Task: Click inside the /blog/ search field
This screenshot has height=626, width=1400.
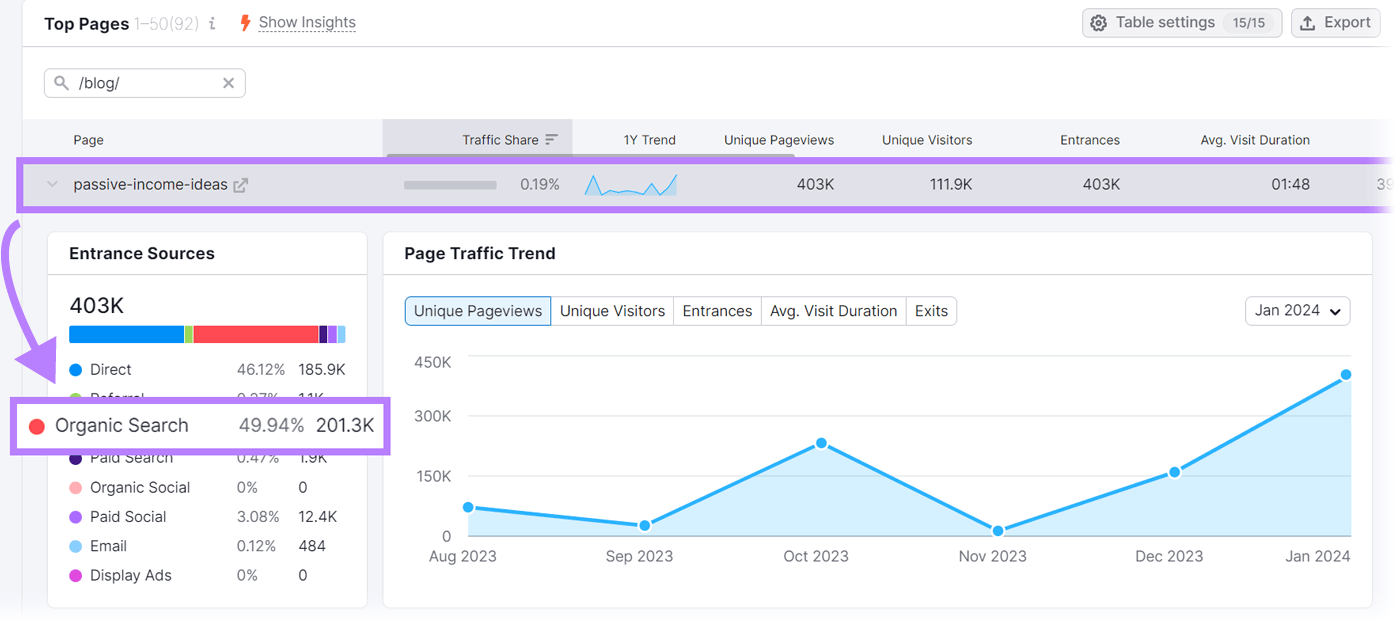Action: (140, 83)
